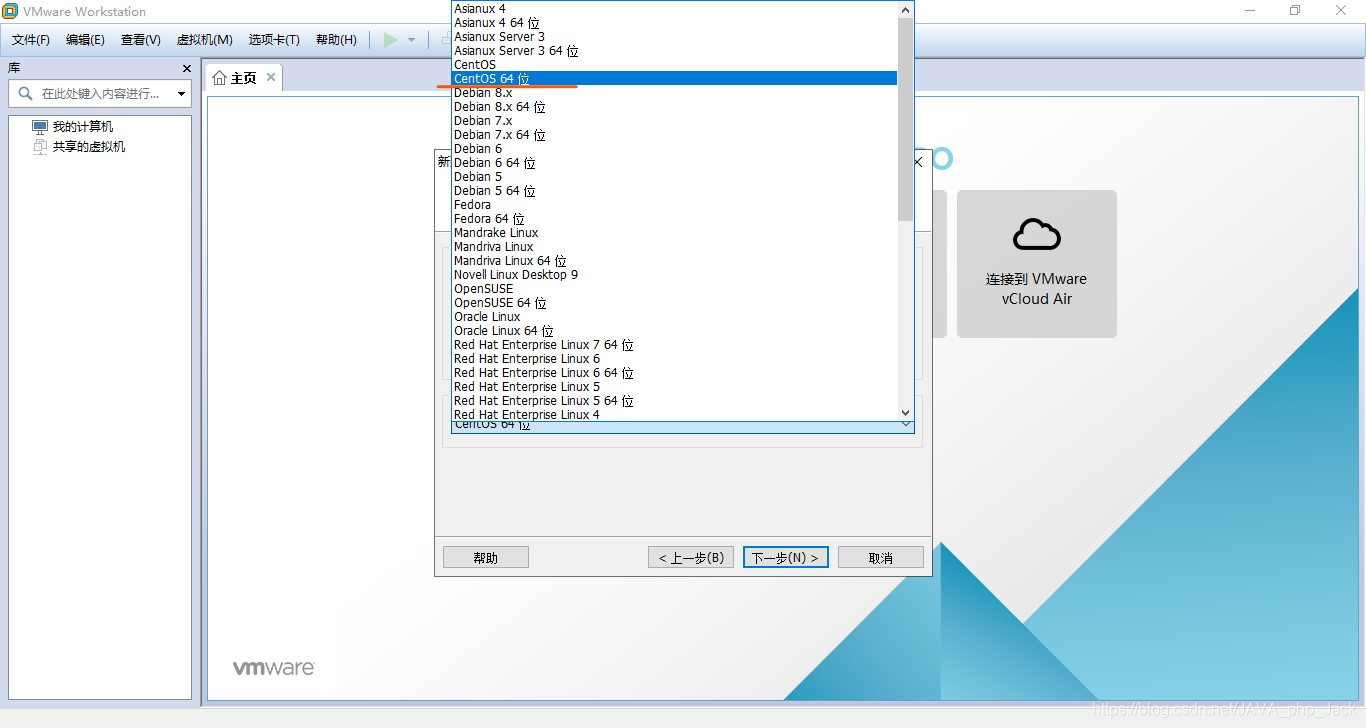Select Red Hat Enterprise Linux 5 option
Image resolution: width=1366 pixels, height=728 pixels.
(675, 386)
